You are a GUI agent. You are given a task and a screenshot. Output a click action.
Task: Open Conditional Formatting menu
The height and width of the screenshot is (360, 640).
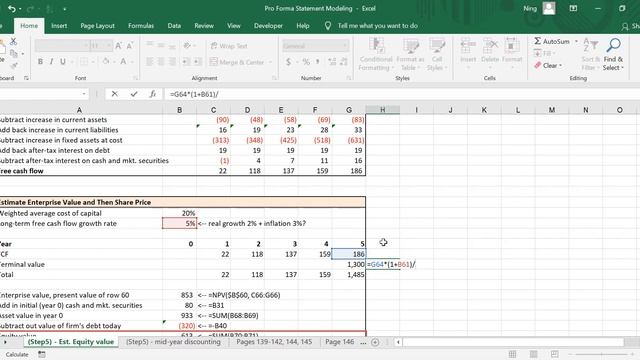click(x=376, y=54)
